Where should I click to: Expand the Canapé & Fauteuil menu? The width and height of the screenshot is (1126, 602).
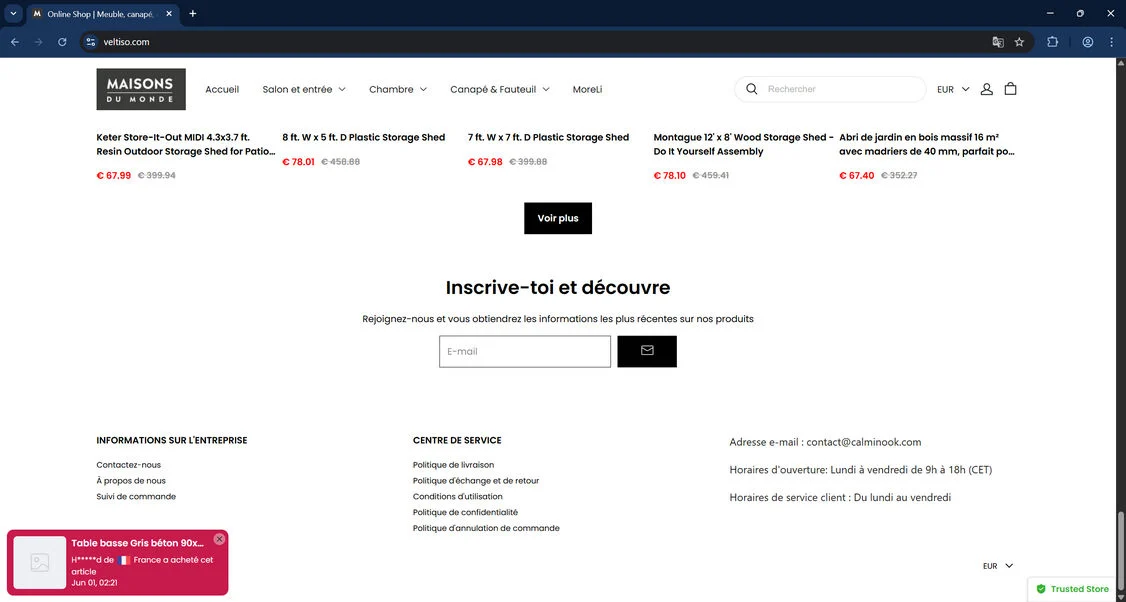point(500,89)
